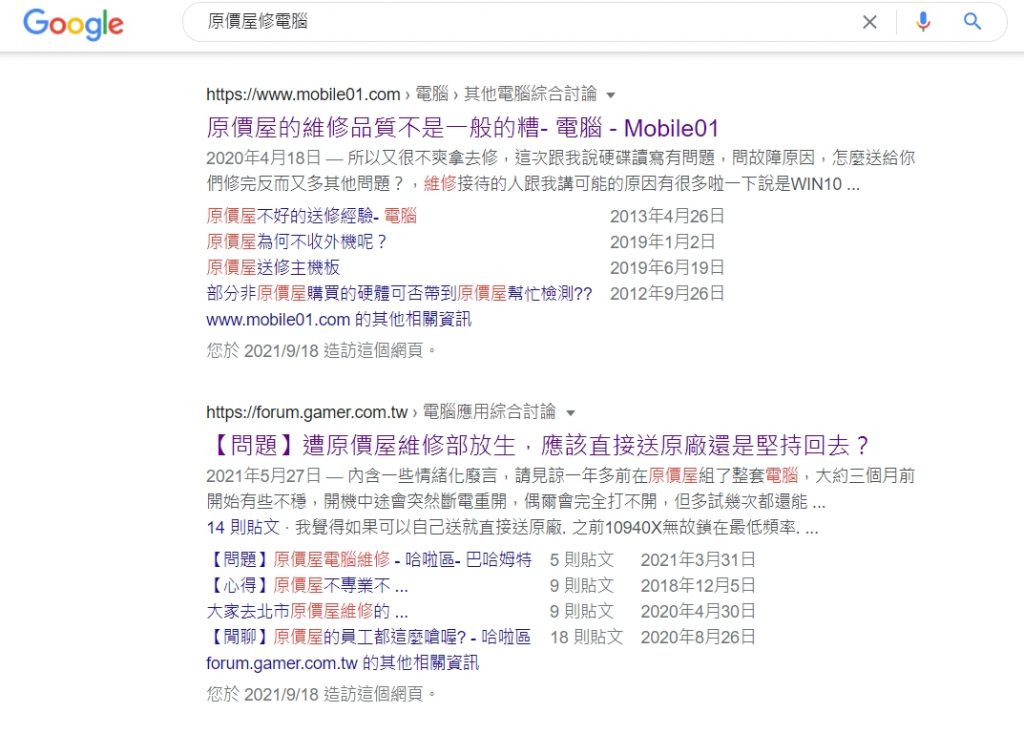This screenshot has height=734, width=1024.
Task: Click date text 2013年4月26日
Action: point(667,216)
